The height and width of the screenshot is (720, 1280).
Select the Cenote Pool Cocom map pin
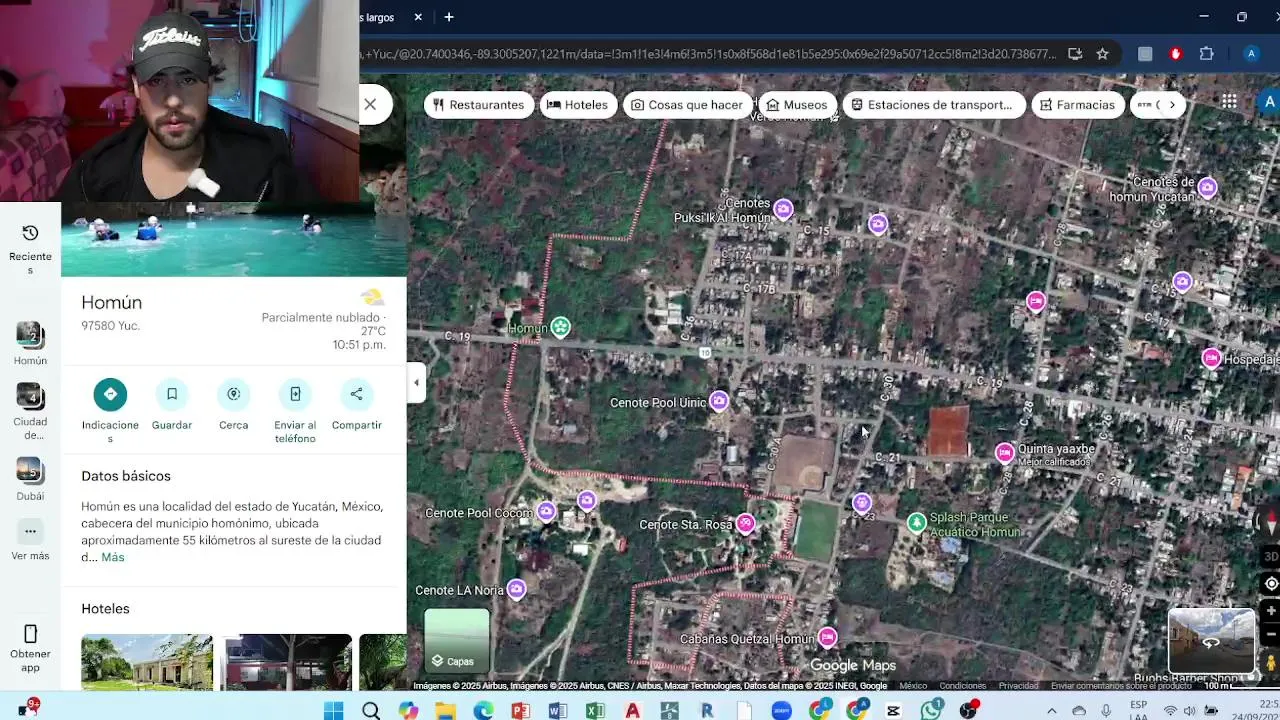point(546,512)
